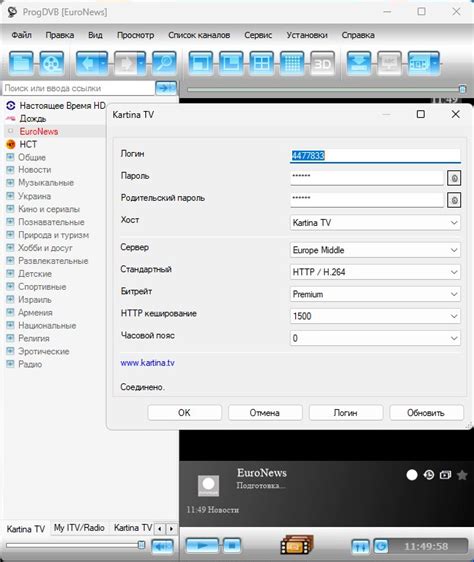
Task: Reveal Родительский пароль with its eye icon
Action: (454, 200)
